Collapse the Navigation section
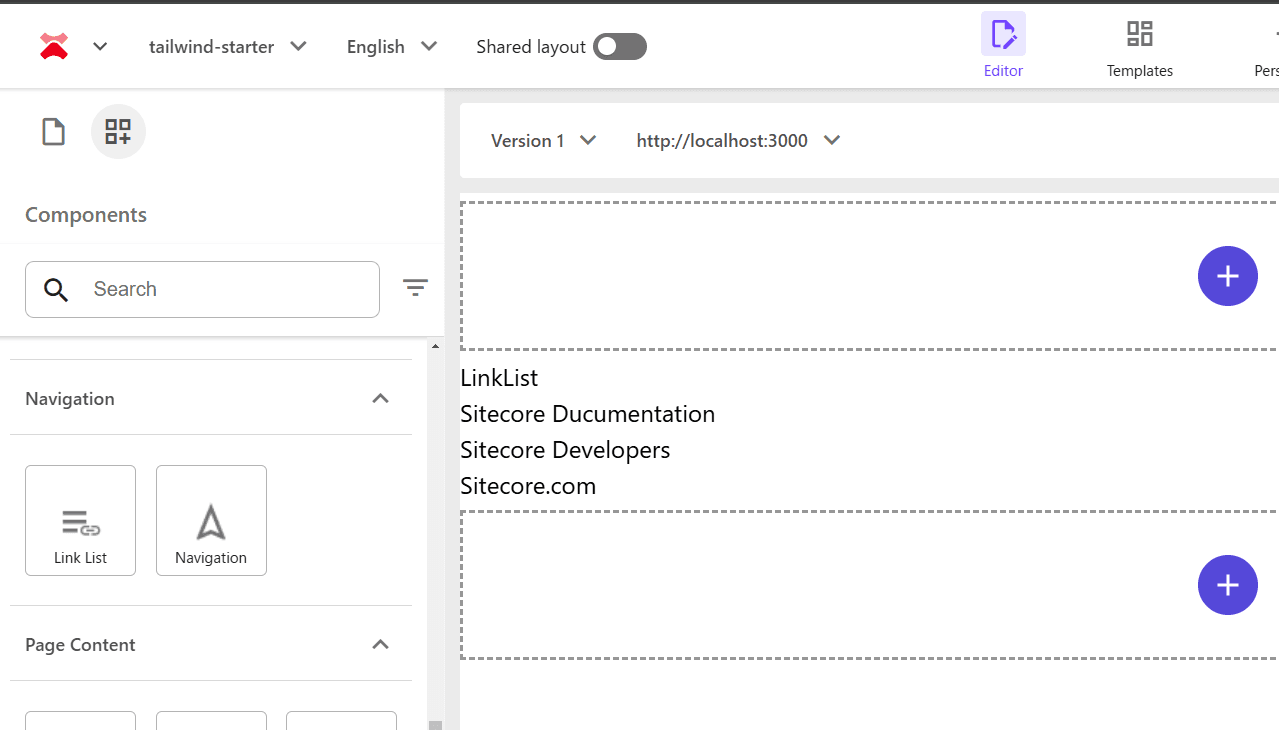 380,399
